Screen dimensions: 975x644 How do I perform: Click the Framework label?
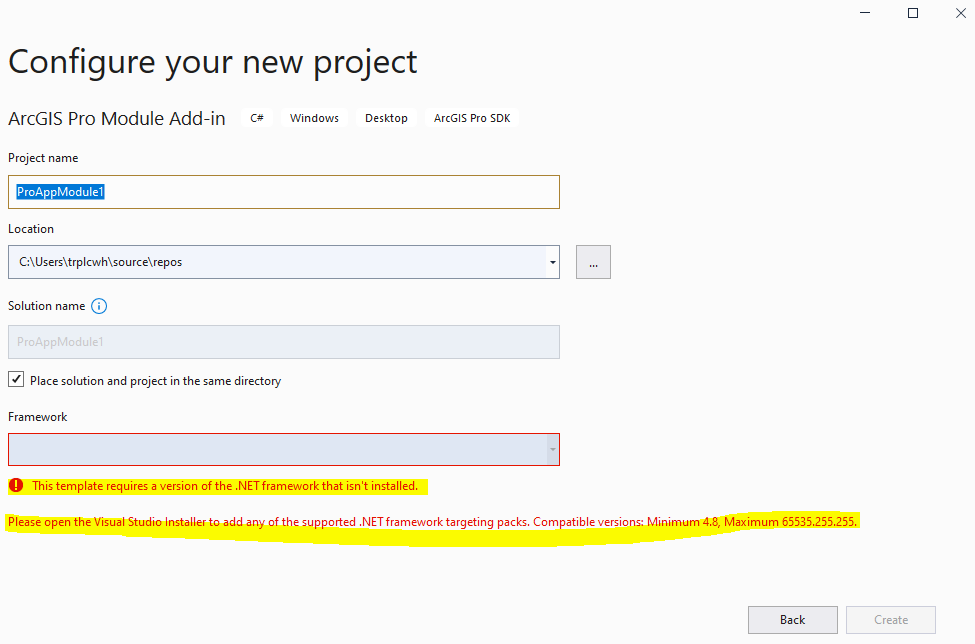click(x=37, y=417)
